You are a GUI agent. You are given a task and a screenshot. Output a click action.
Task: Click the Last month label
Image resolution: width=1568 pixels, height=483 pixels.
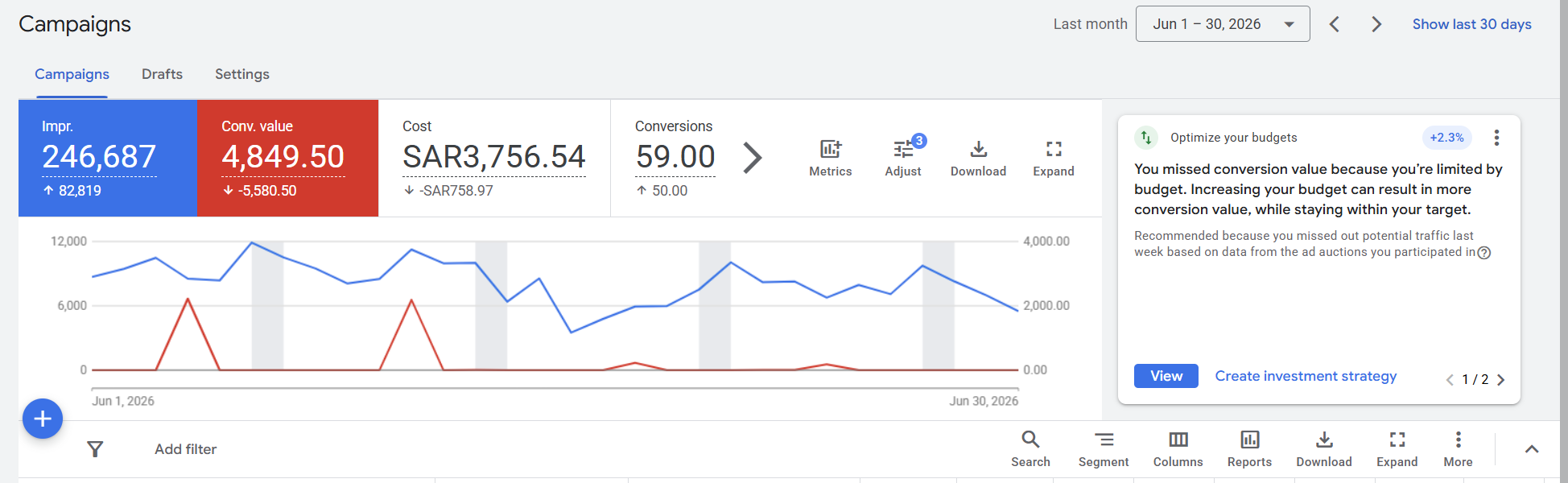pyautogui.click(x=1090, y=24)
